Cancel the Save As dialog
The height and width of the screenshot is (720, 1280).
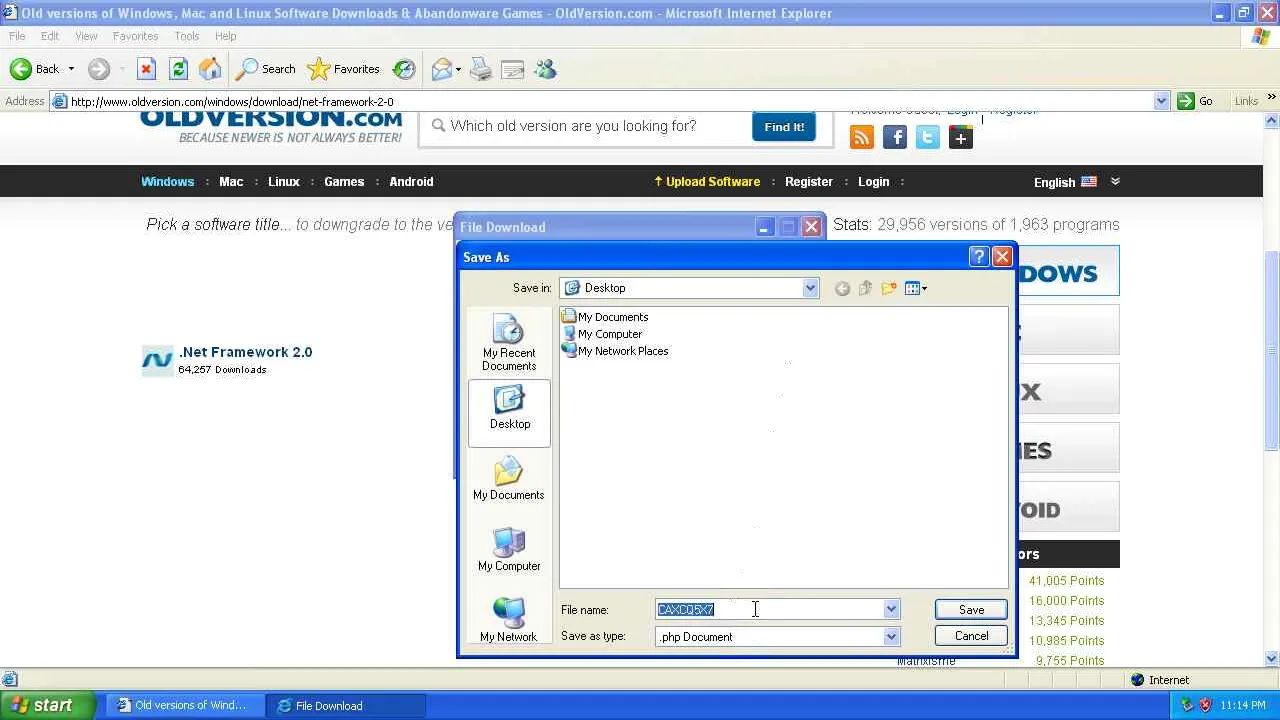[971, 636]
